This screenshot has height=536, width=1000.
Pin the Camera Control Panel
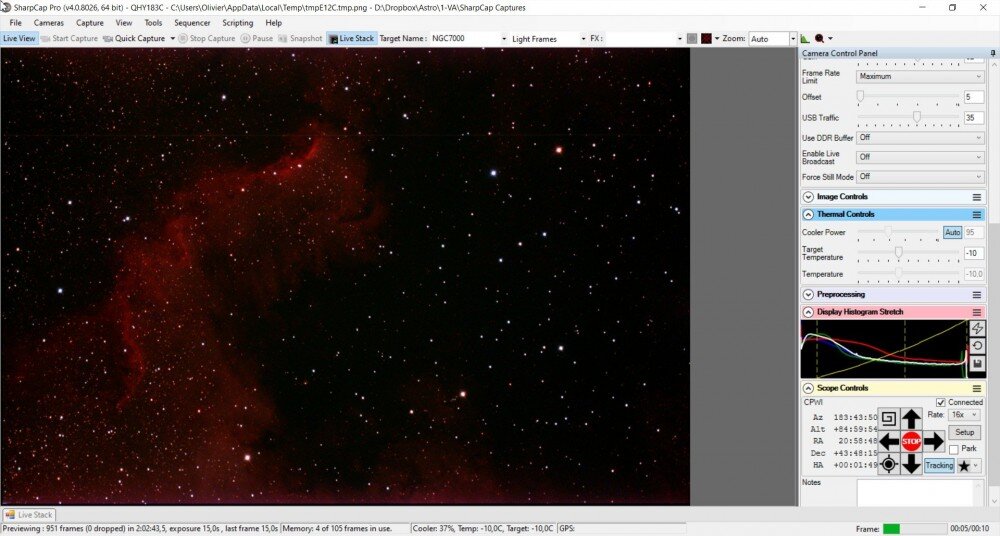coord(993,53)
